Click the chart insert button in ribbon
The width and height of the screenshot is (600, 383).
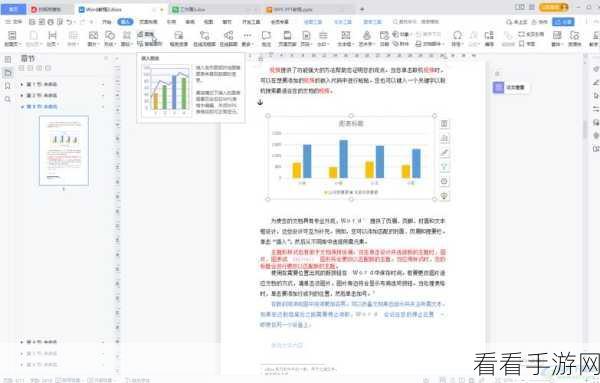click(145, 34)
